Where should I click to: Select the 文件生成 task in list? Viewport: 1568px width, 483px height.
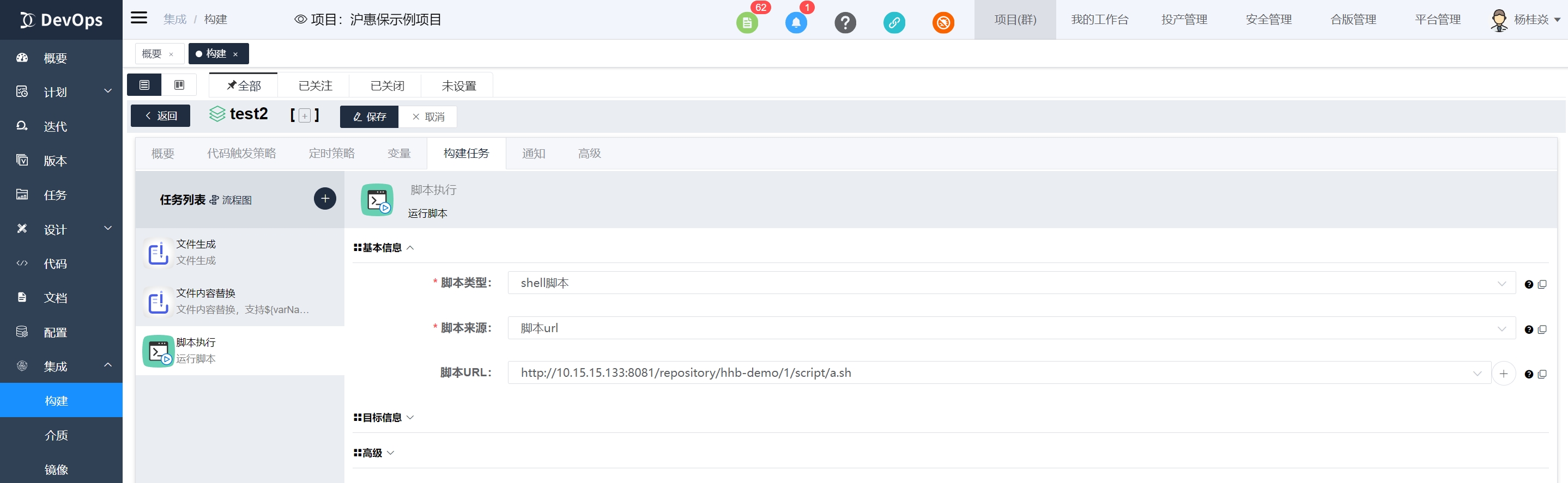click(240, 253)
